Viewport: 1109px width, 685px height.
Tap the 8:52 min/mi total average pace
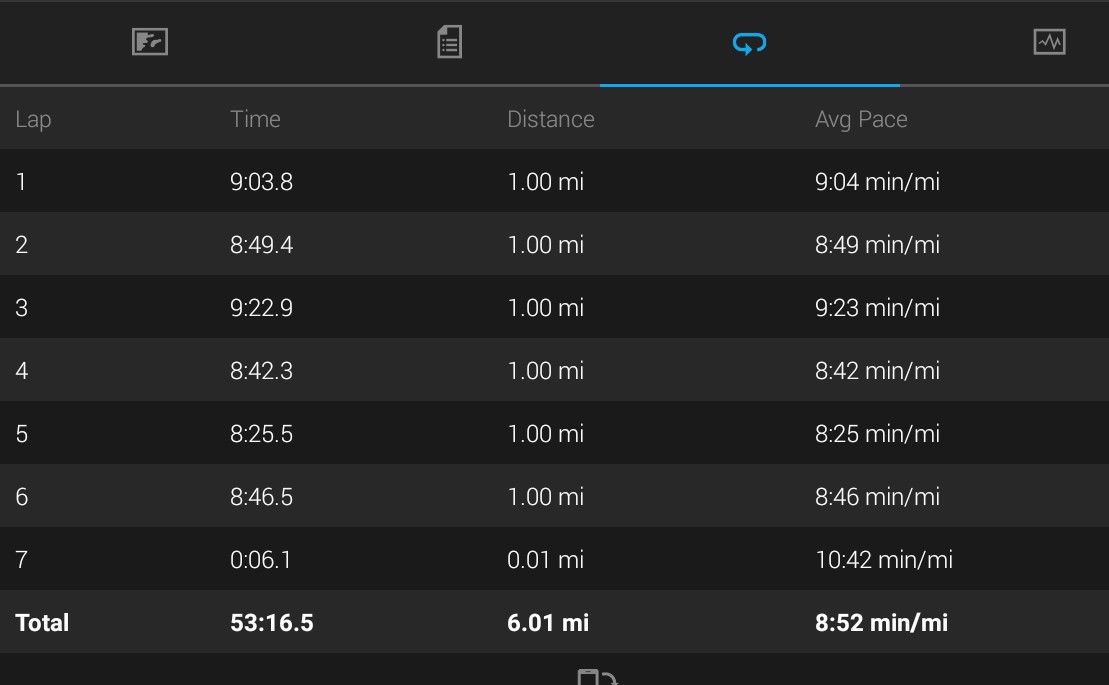(x=881, y=622)
